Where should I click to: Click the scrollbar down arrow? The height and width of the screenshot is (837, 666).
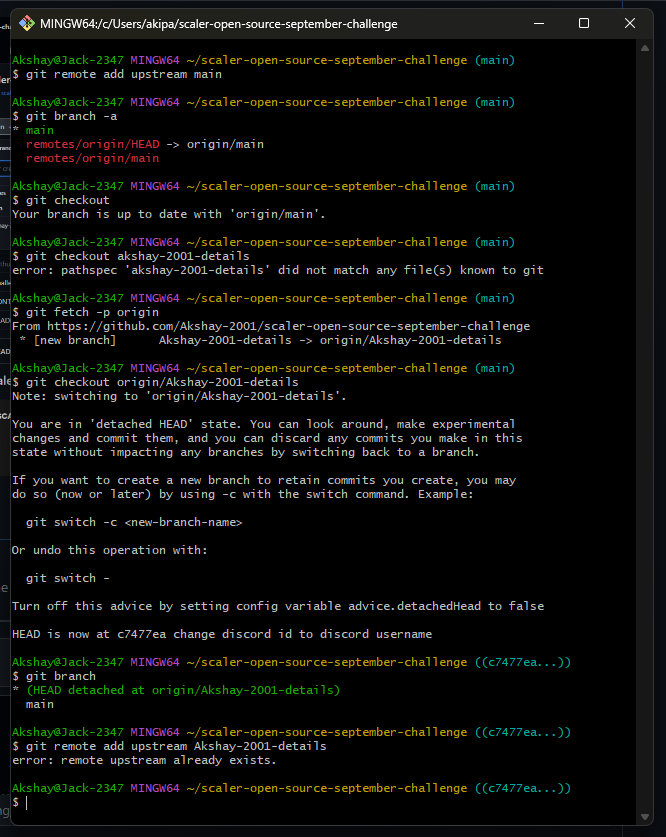[645, 817]
